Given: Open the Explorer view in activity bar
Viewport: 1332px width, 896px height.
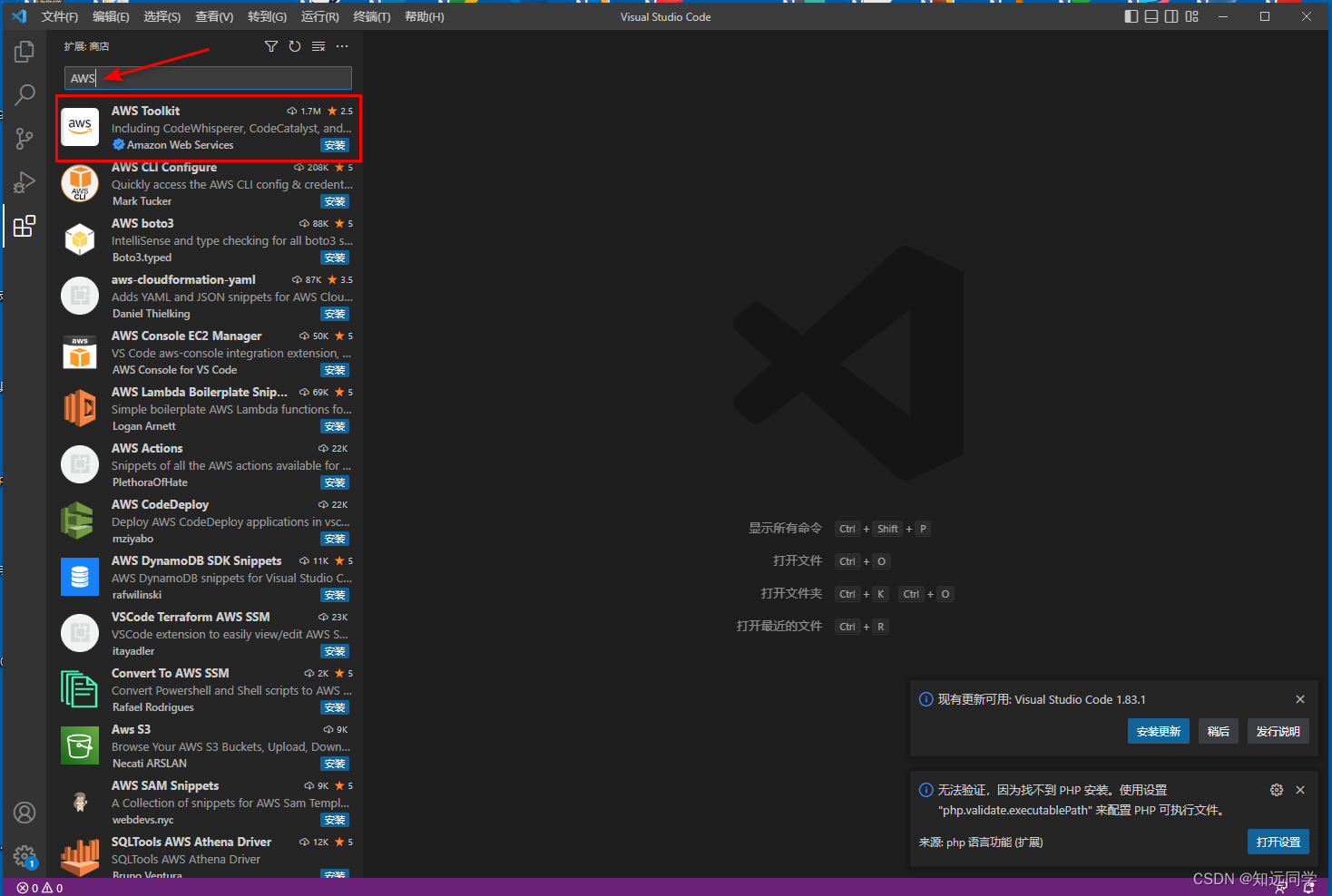Looking at the screenshot, I should tap(24, 52).
